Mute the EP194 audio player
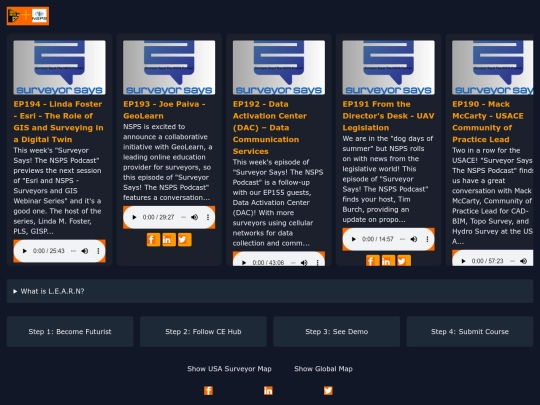Screen dimensions: 540x405 pos(85,251)
